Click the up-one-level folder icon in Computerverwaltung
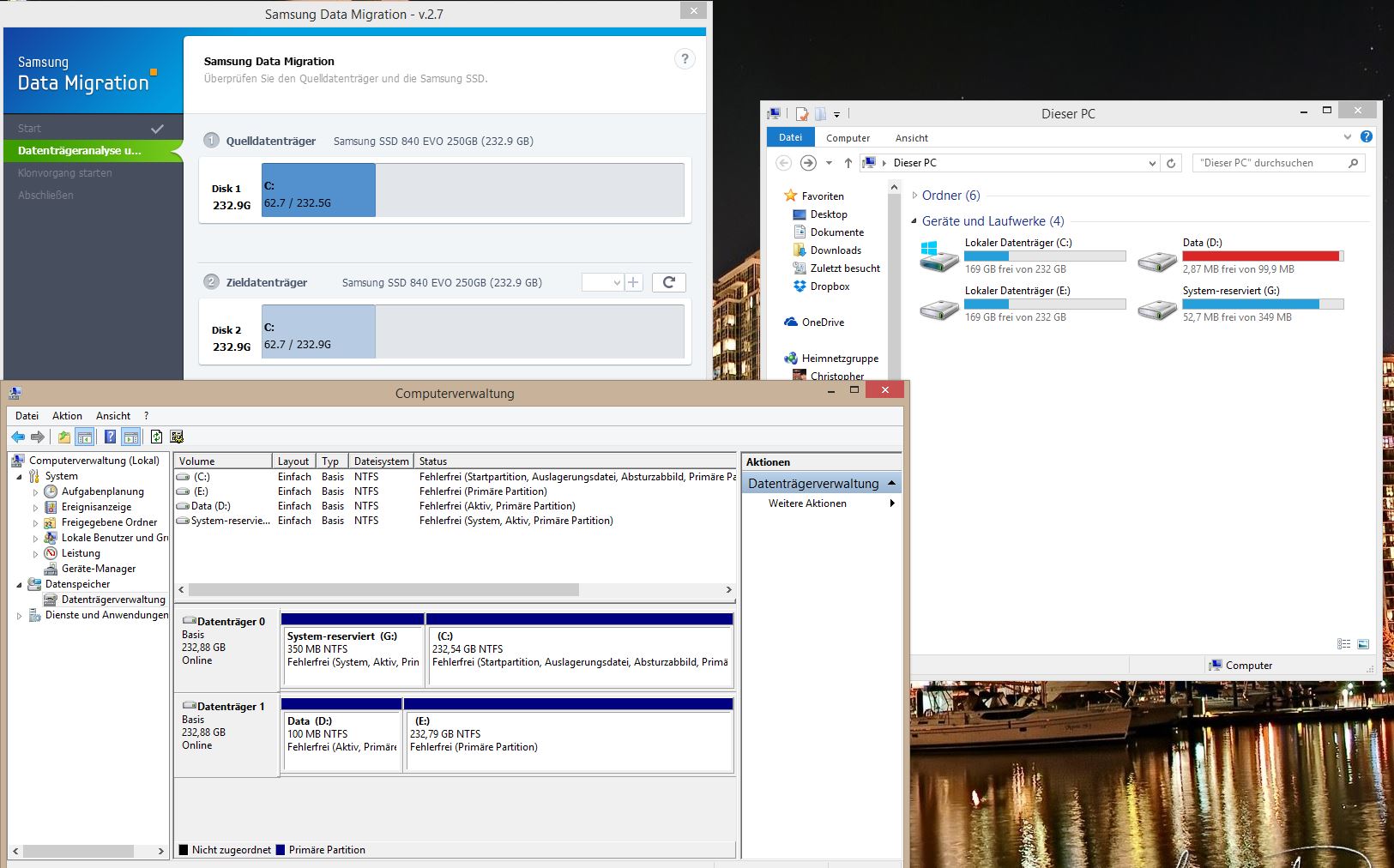The height and width of the screenshot is (868, 1394). tap(64, 437)
